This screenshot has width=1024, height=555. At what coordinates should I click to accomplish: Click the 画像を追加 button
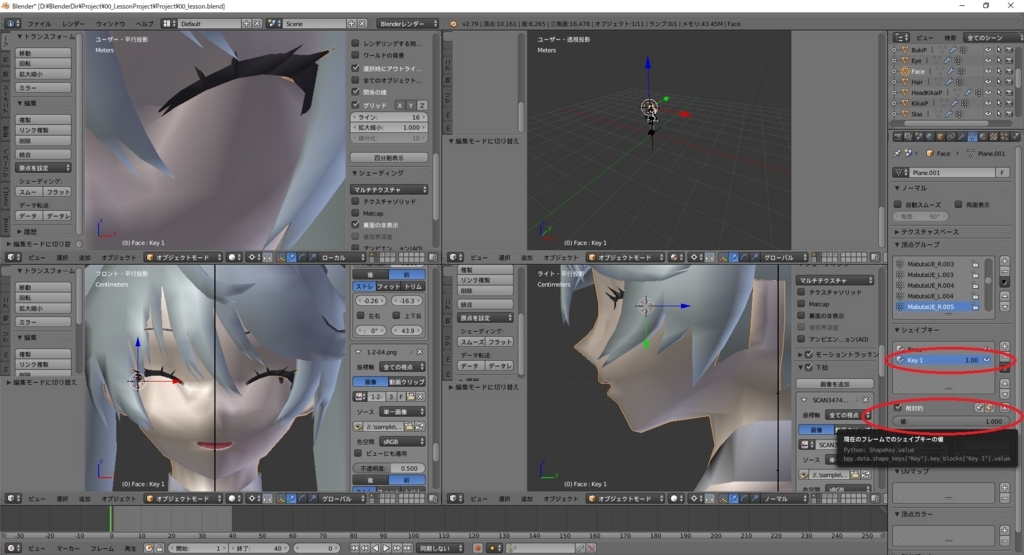coord(835,384)
